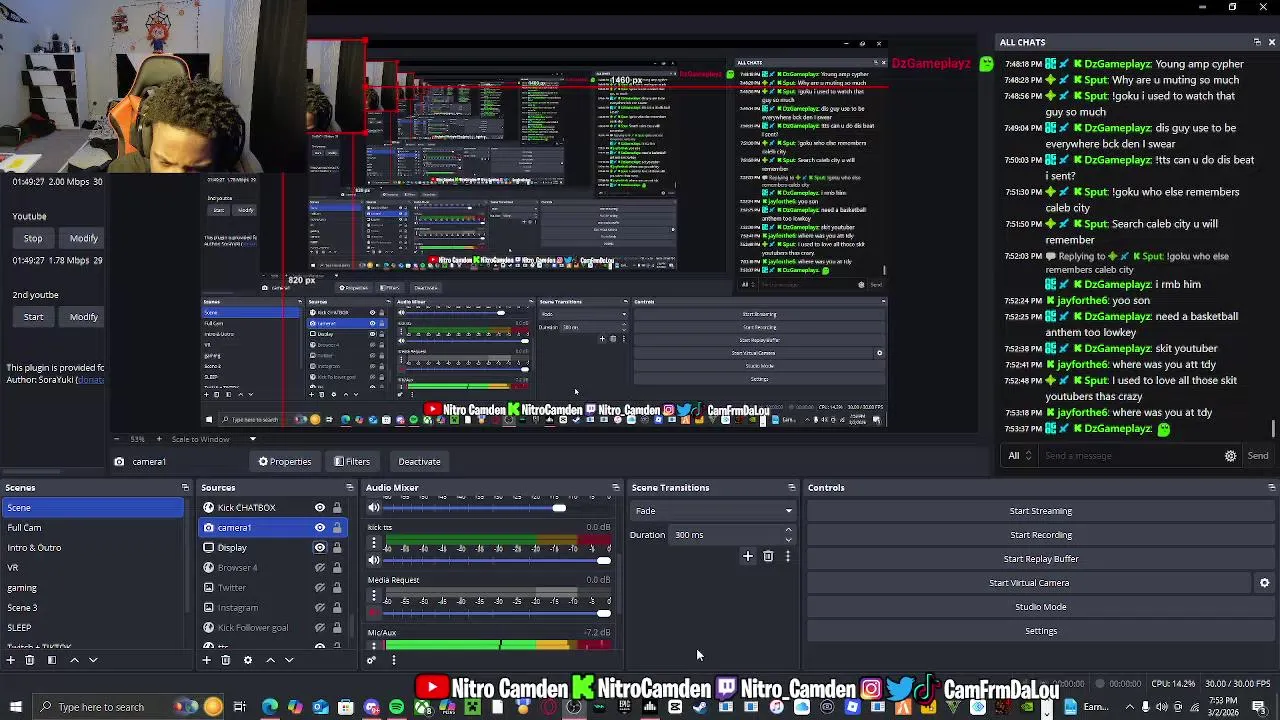Open OBS Settings from Controls
Screen dimensions: 1280x720
pyautogui.click(x=1040, y=631)
